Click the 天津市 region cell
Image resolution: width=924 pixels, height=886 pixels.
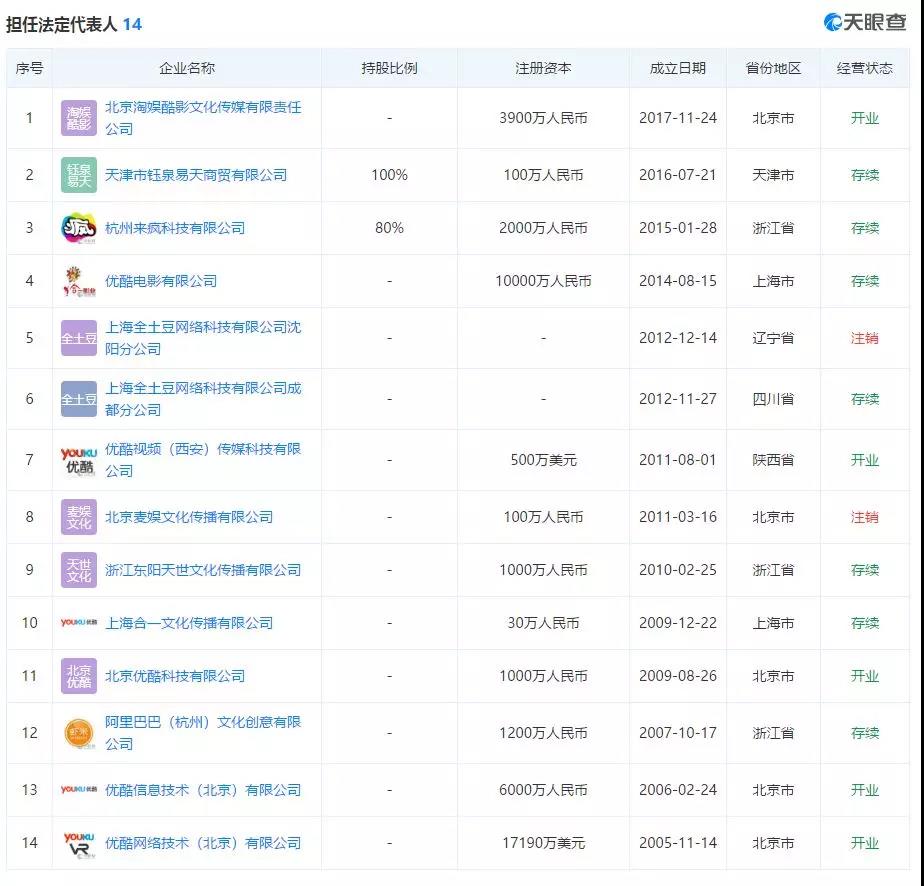pyautogui.click(x=773, y=175)
